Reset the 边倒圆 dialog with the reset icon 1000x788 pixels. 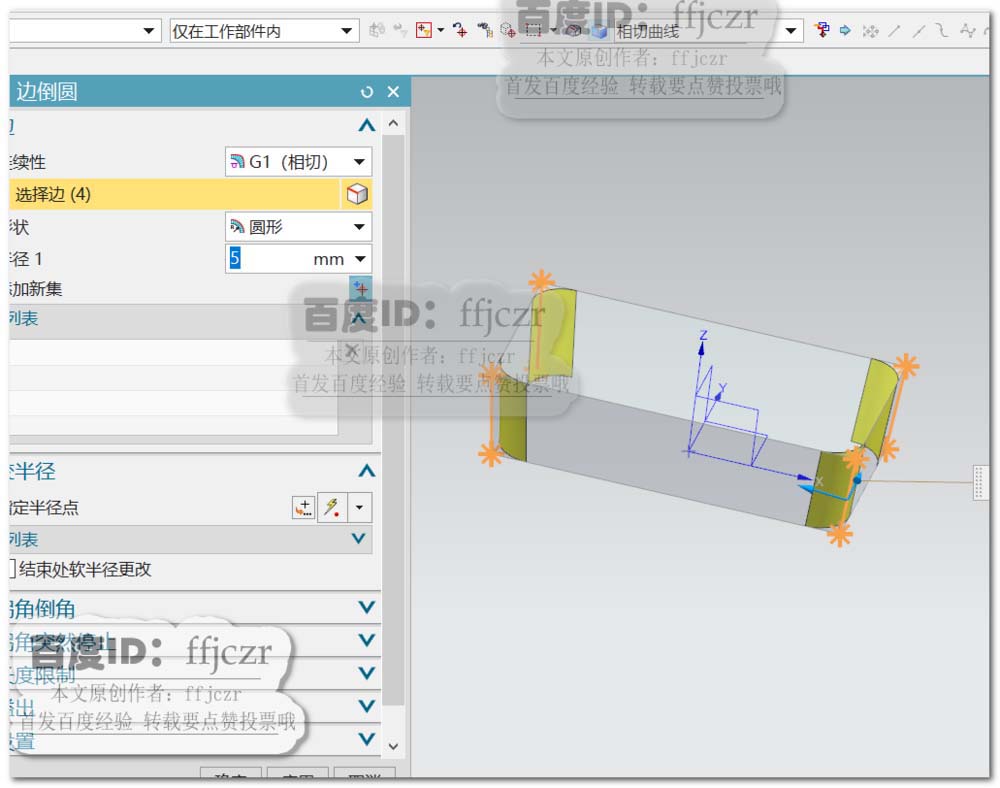coord(367,92)
